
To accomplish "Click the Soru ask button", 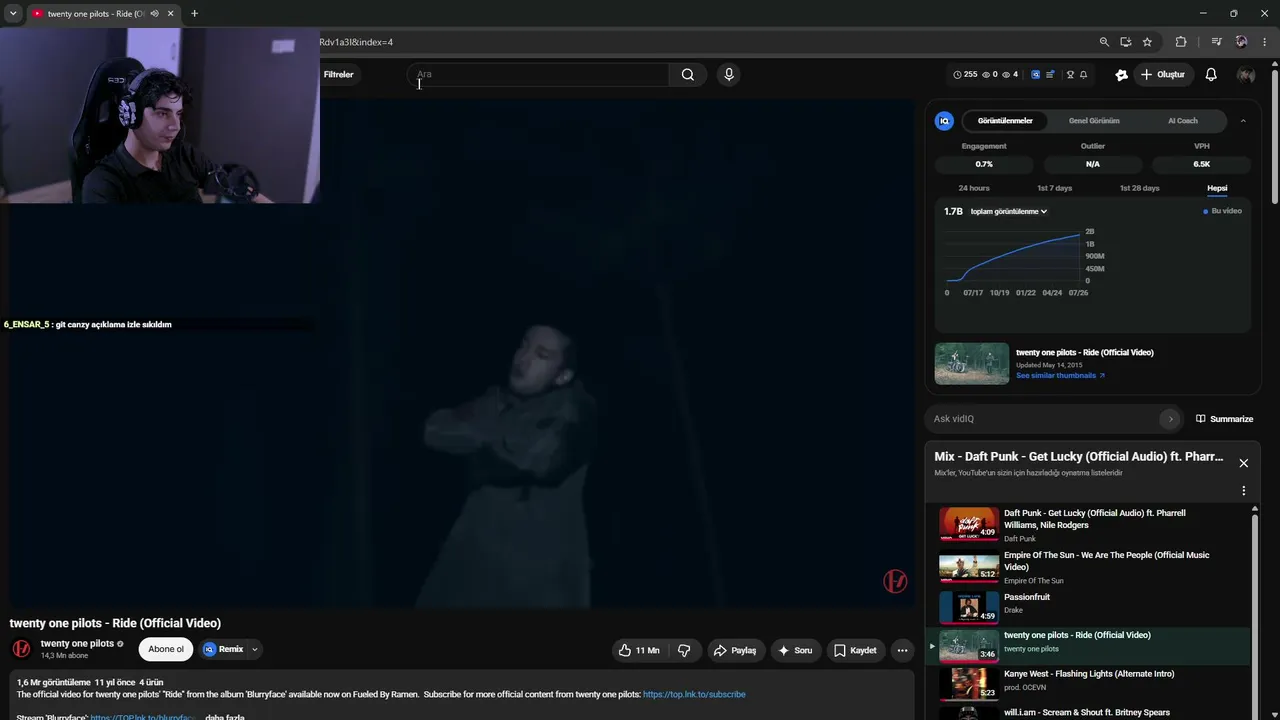I will (x=795, y=650).
